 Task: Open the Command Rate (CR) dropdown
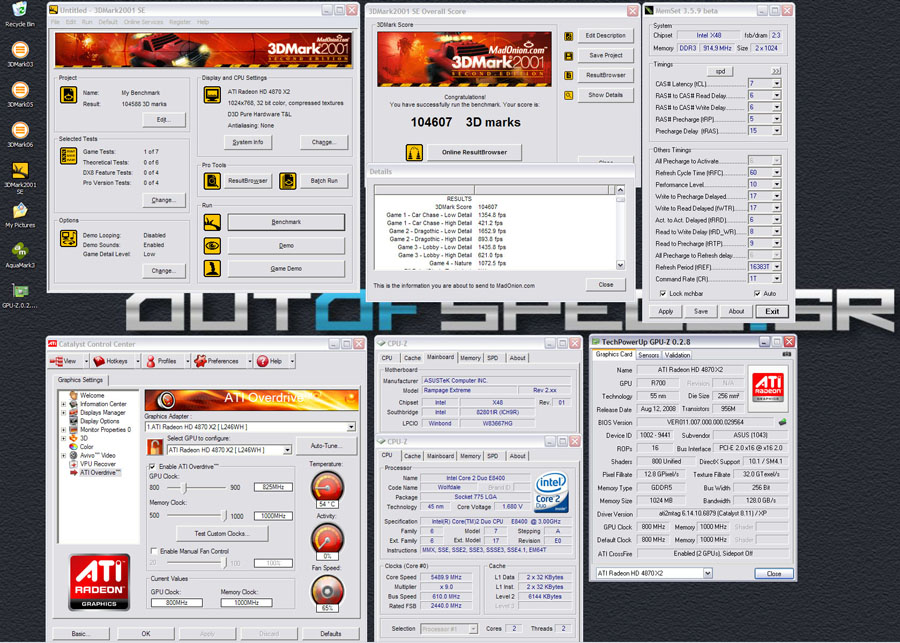click(x=776, y=279)
